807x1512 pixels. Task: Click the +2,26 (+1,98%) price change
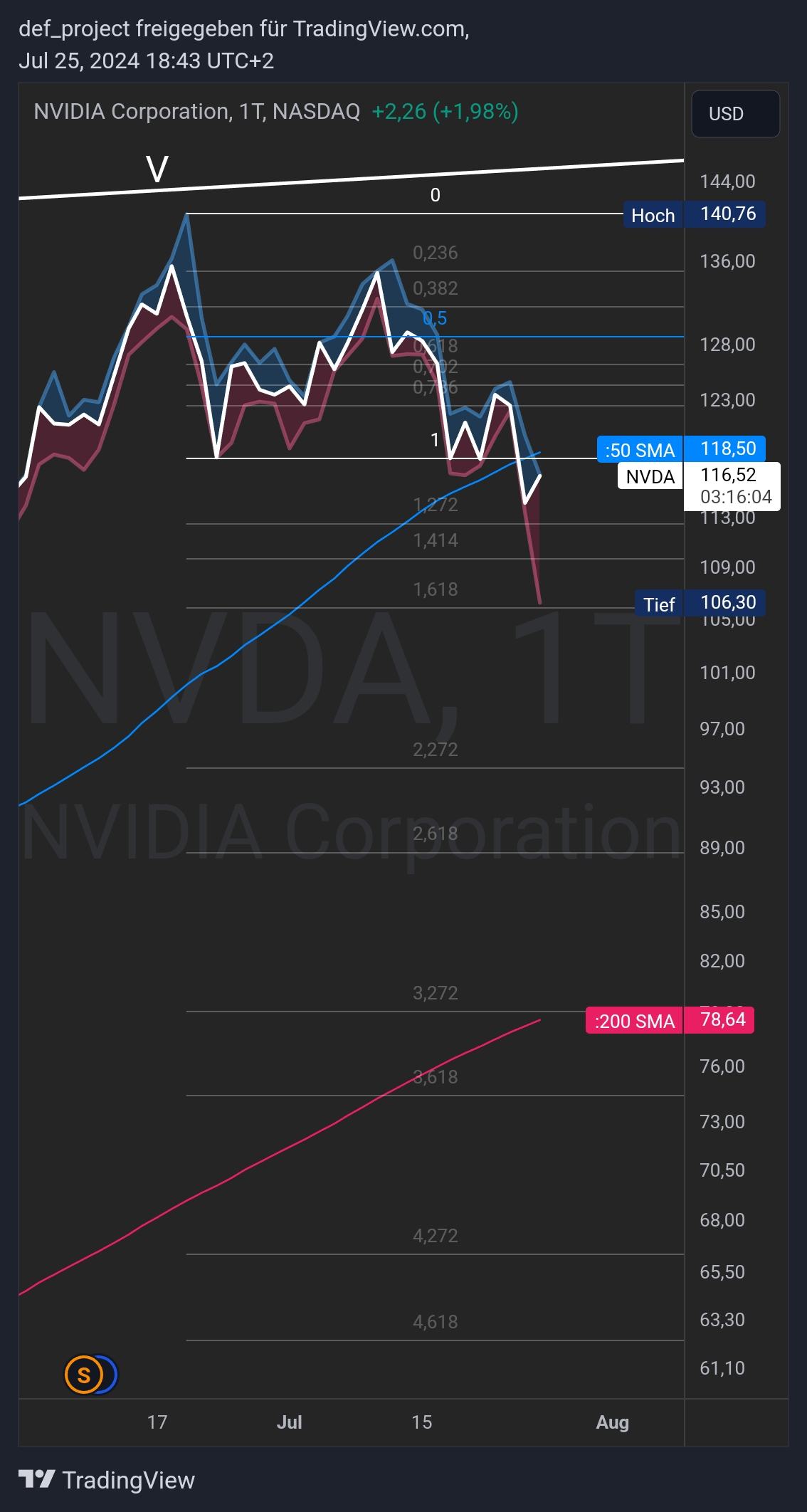tap(445, 112)
